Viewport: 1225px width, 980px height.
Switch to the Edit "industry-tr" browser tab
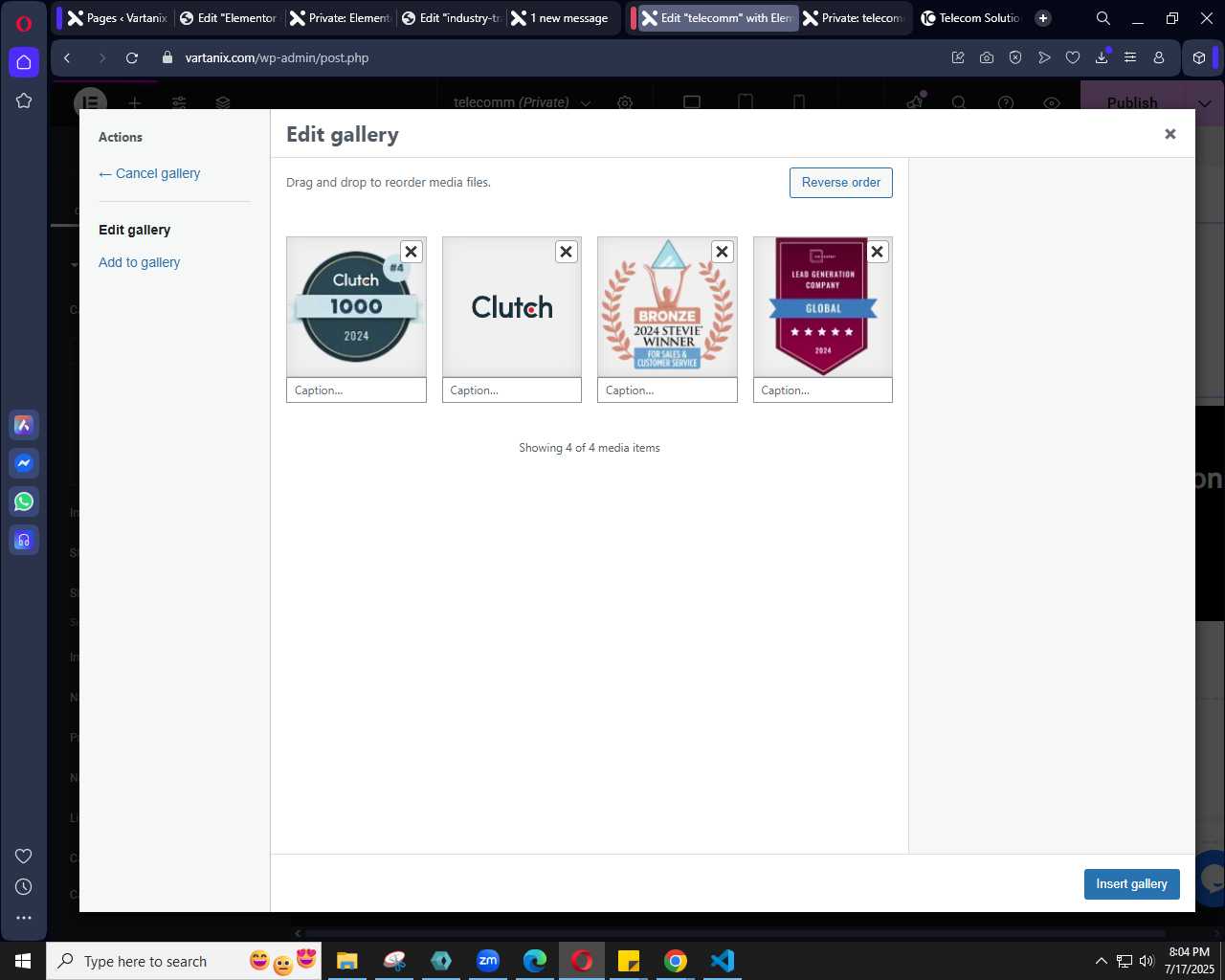[x=451, y=17]
